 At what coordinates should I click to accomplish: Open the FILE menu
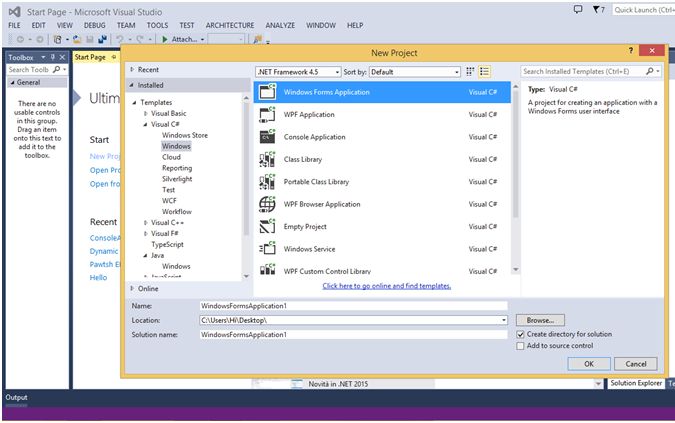14,25
